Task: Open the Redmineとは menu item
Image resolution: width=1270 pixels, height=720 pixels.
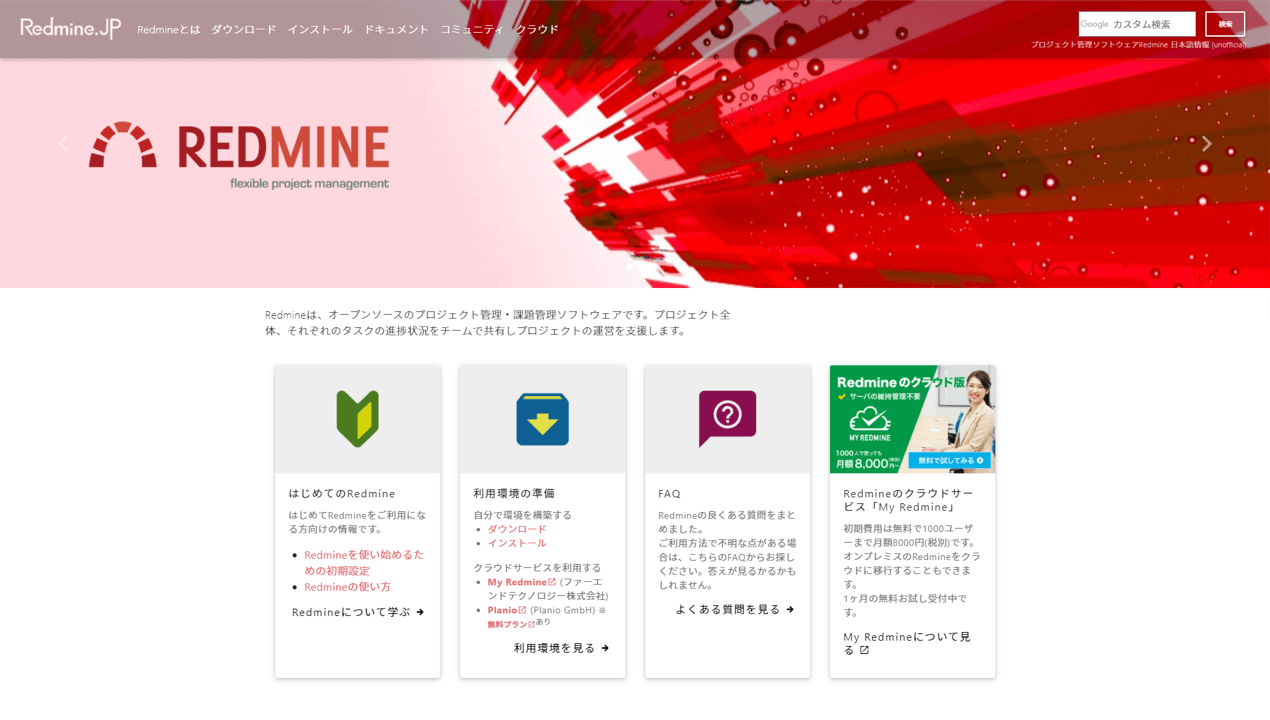Action: point(168,29)
